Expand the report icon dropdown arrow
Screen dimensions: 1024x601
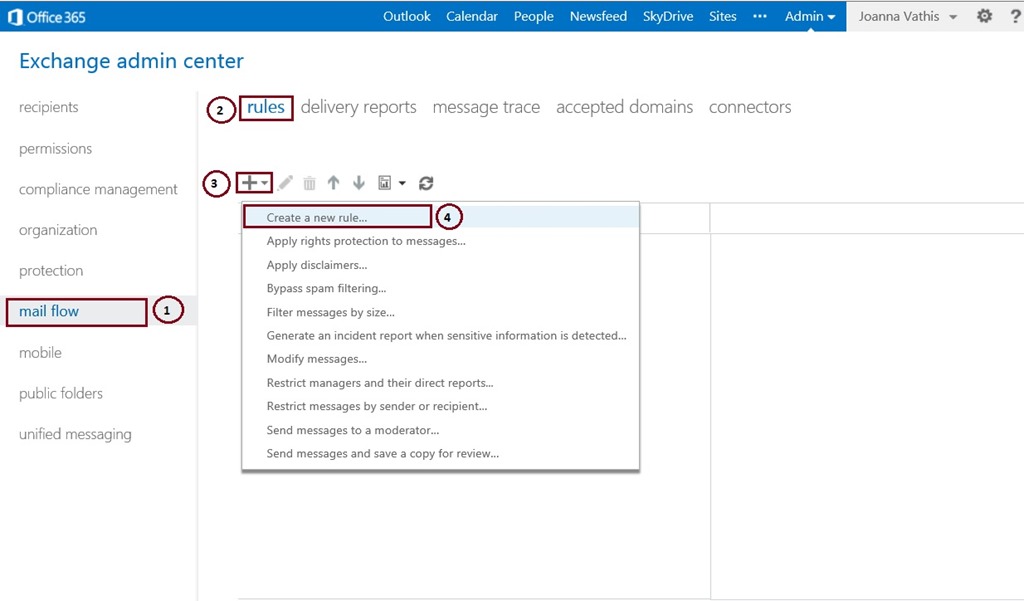click(402, 183)
